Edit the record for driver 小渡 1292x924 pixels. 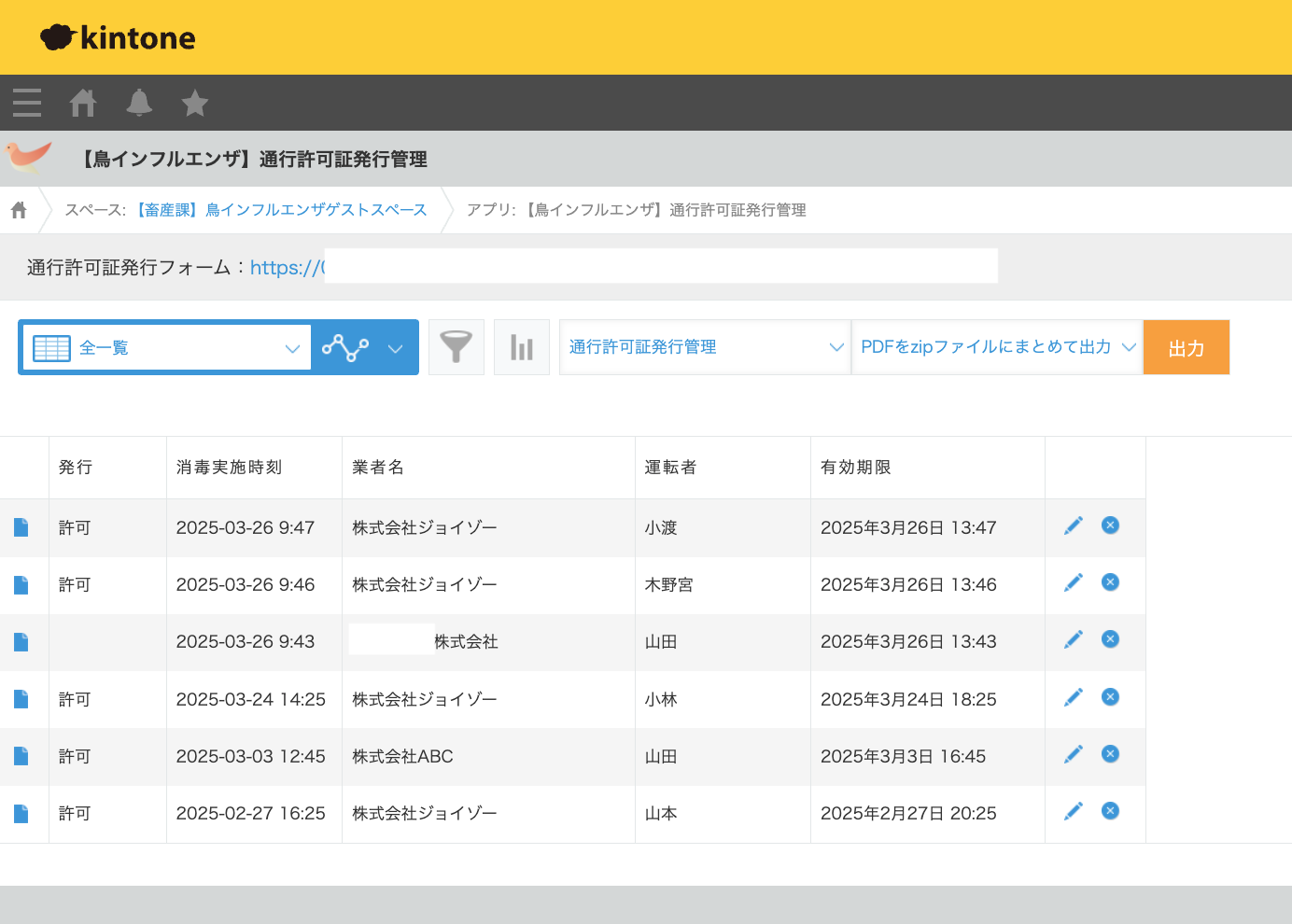pyautogui.click(x=1074, y=525)
